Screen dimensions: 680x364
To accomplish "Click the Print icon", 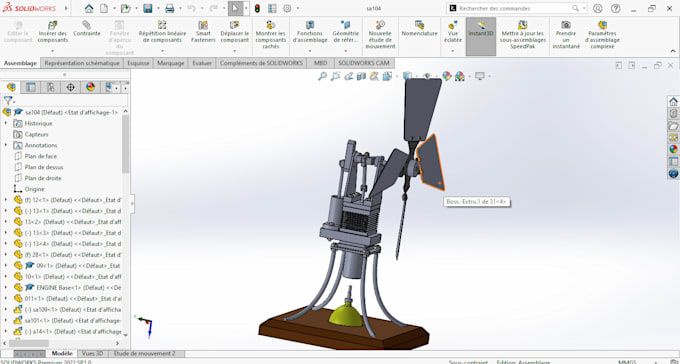I will coord(170,8).
